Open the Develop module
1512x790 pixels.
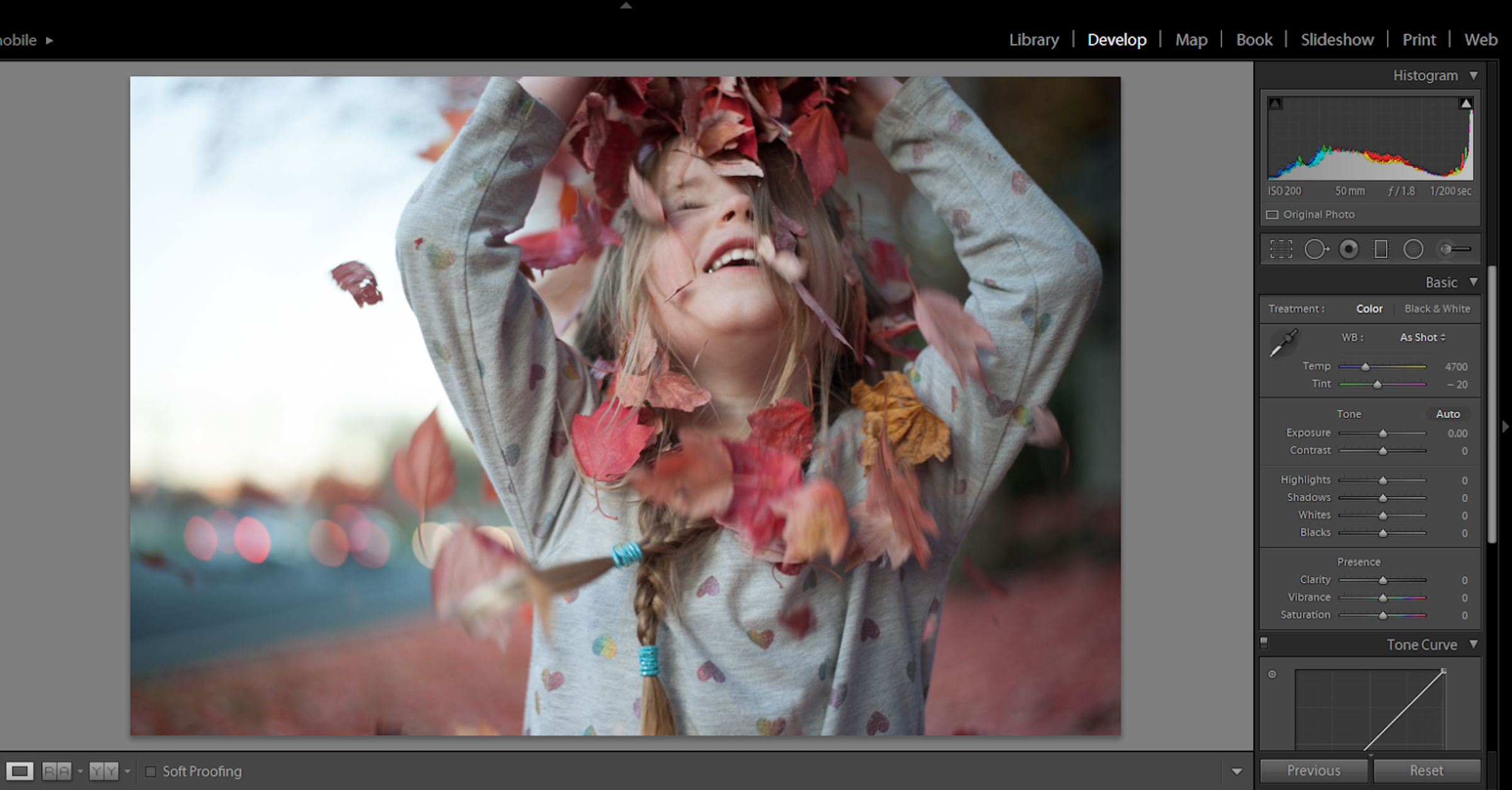tap(1116, 40)
